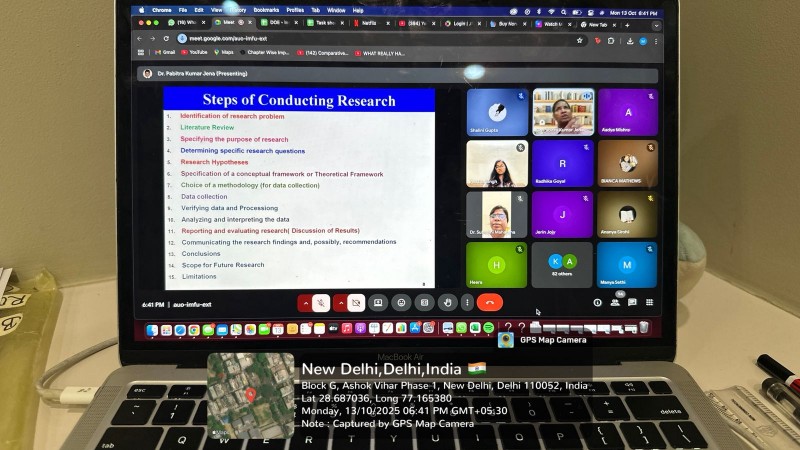Open the Gmail bookmark

point(168,52)
